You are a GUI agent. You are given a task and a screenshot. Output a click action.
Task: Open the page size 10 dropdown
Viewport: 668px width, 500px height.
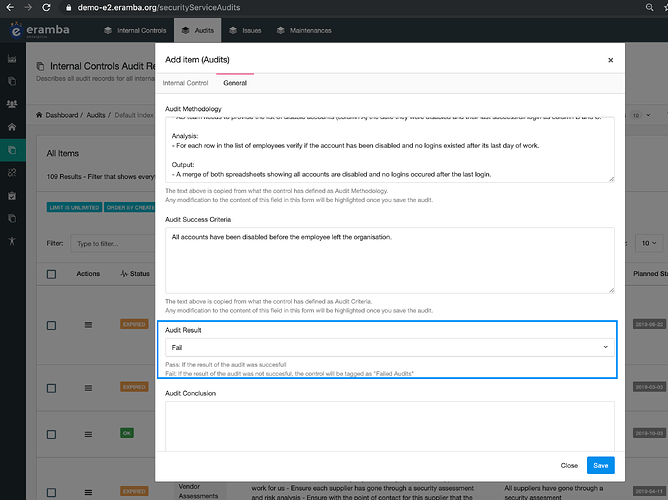(x=649, y=243)
